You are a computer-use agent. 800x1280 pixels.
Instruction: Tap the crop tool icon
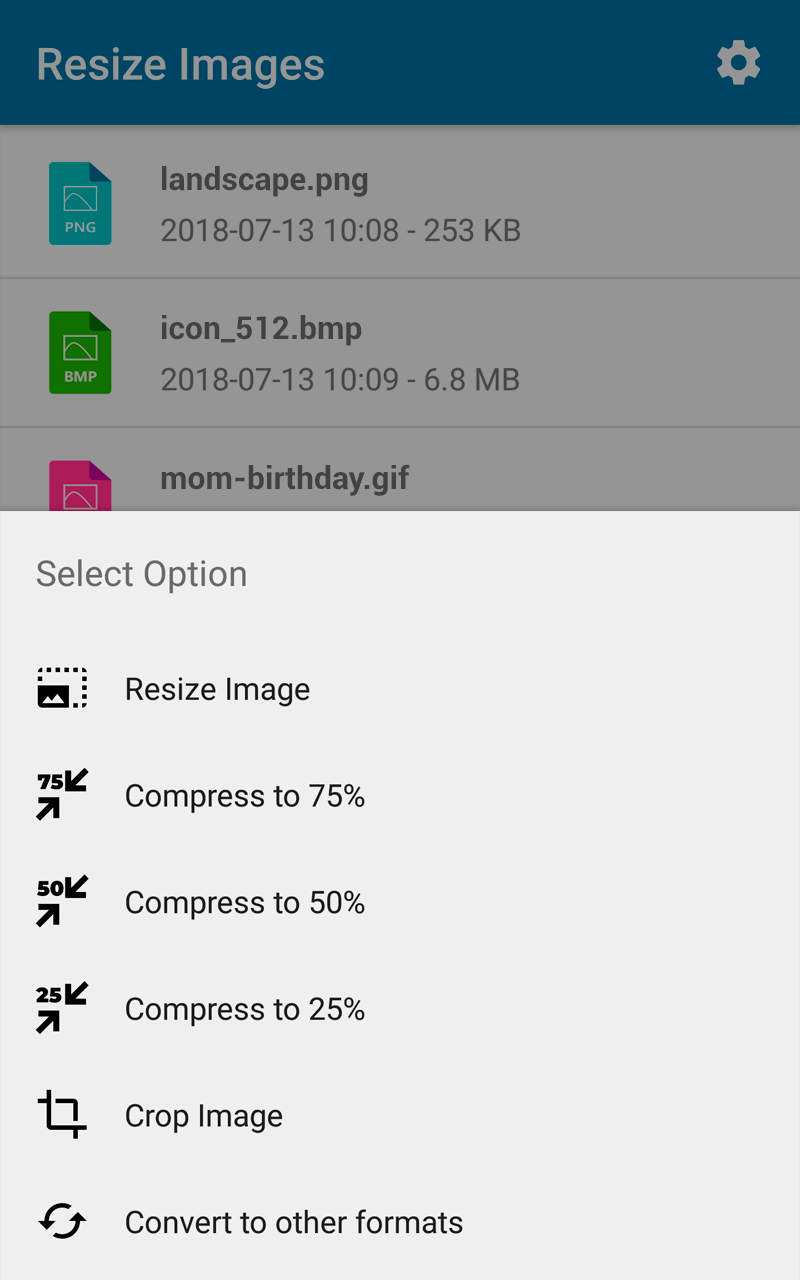tap(62, 1115)
